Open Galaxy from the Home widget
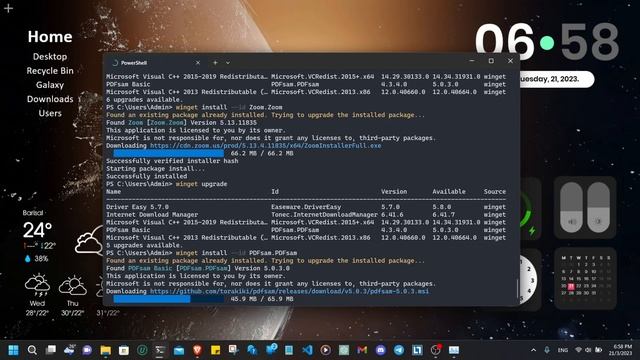 tap(50, 85)
